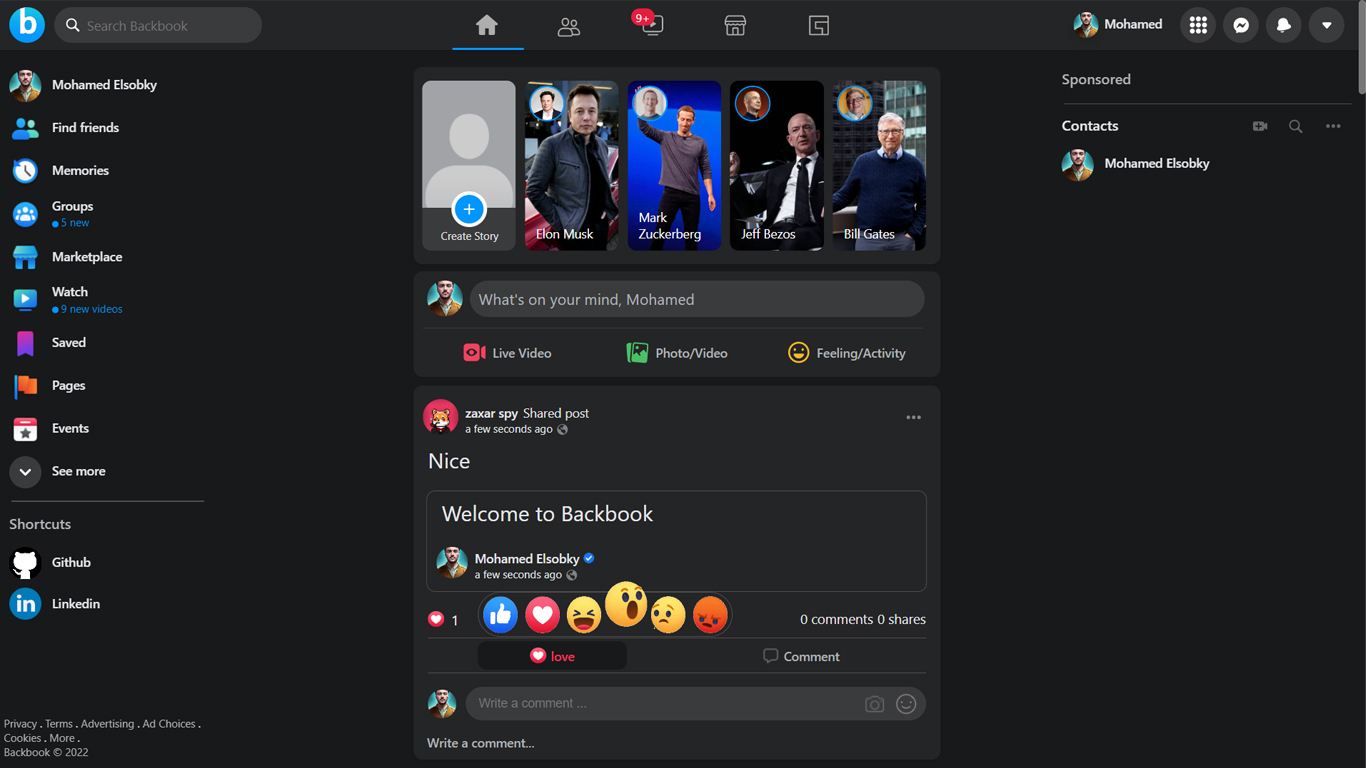
Task: Open zaxar spy's profile name
Action: click(x=491, y=413)
